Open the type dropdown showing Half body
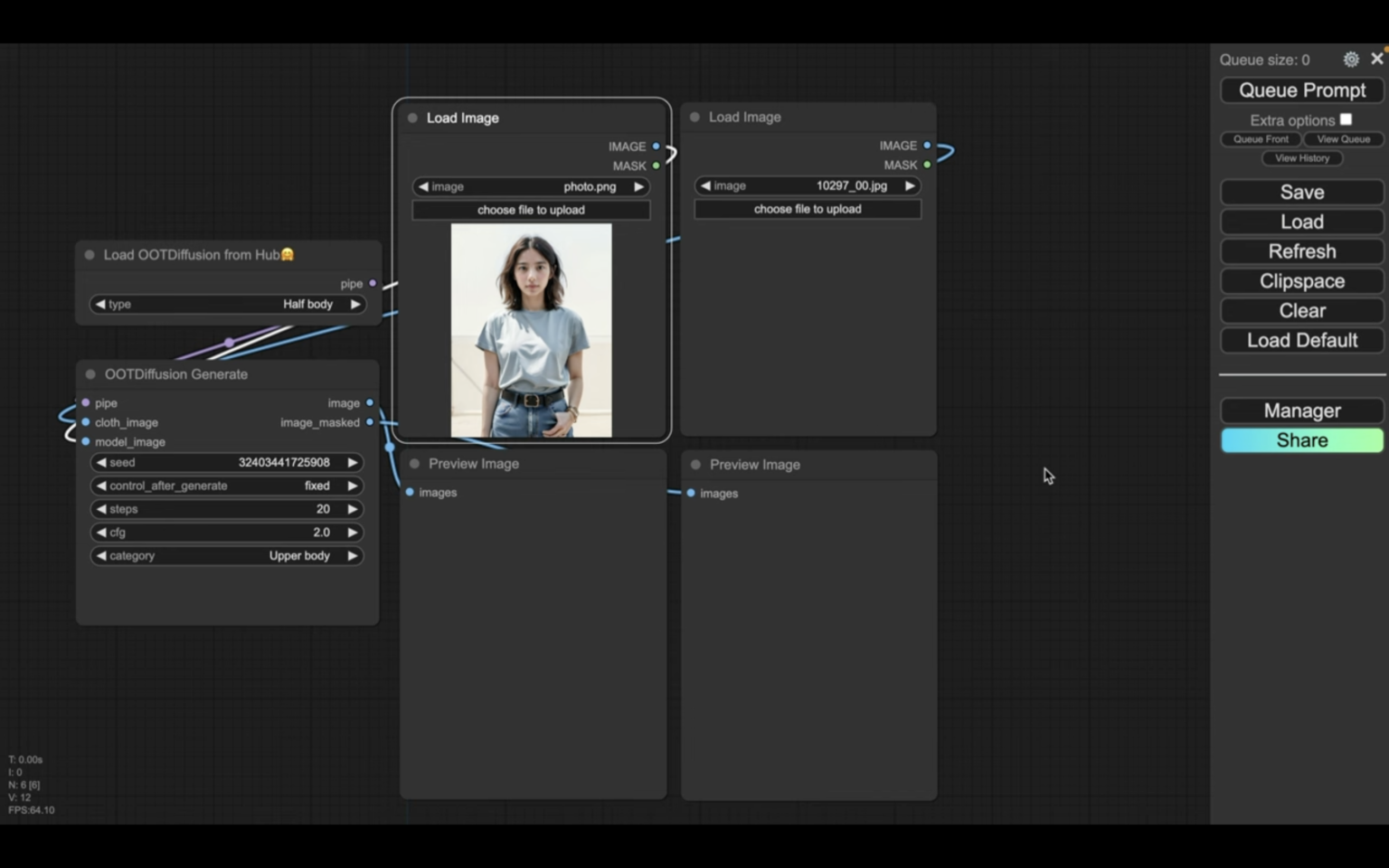The width and height of the screenshot is (1389, 868). [x=227, y=305]
